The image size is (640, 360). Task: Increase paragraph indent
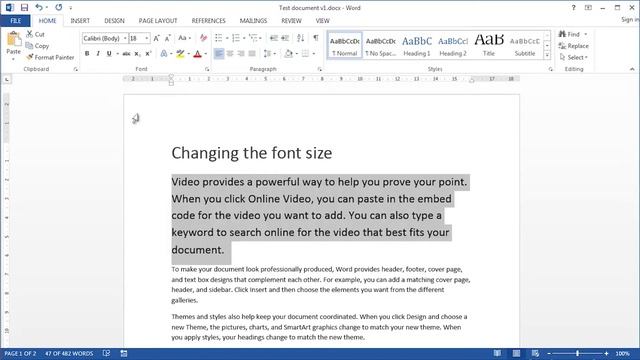(285, 38)
